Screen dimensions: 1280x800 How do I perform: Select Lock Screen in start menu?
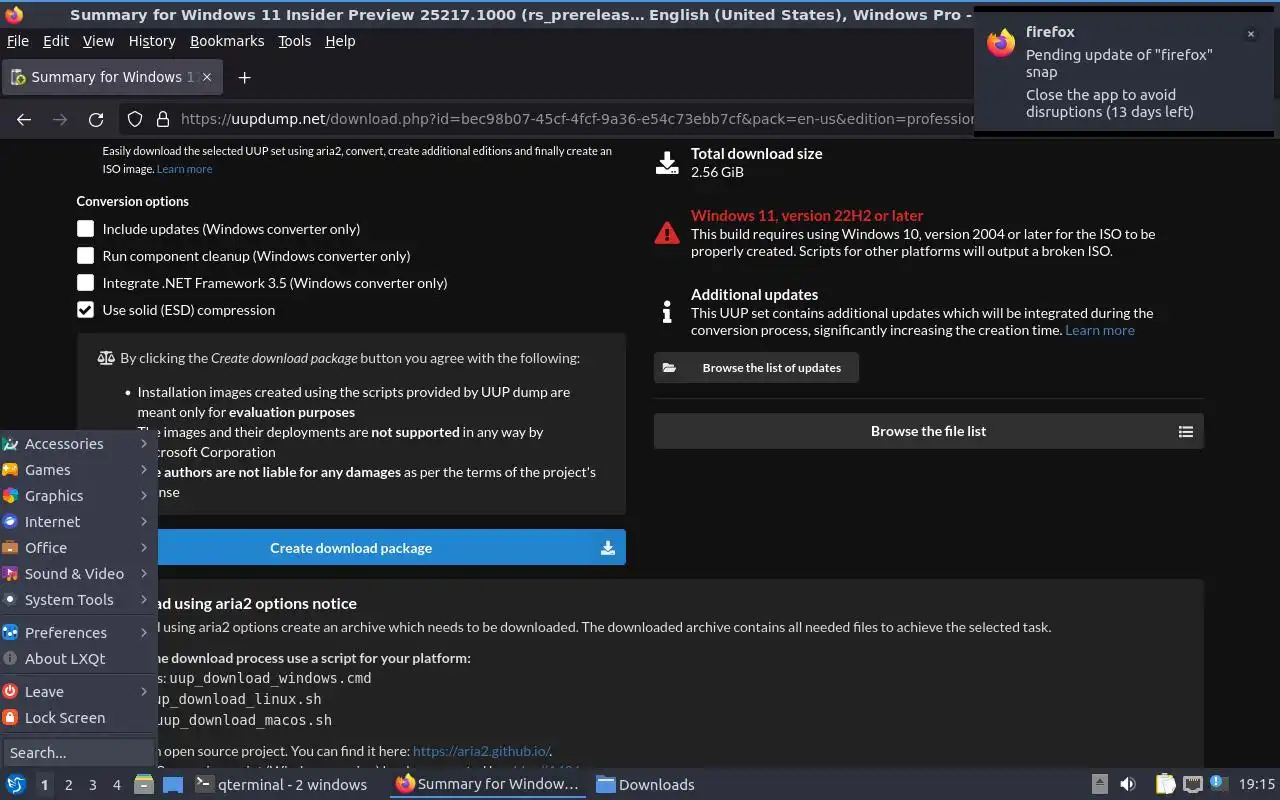[x=76, y=718]
